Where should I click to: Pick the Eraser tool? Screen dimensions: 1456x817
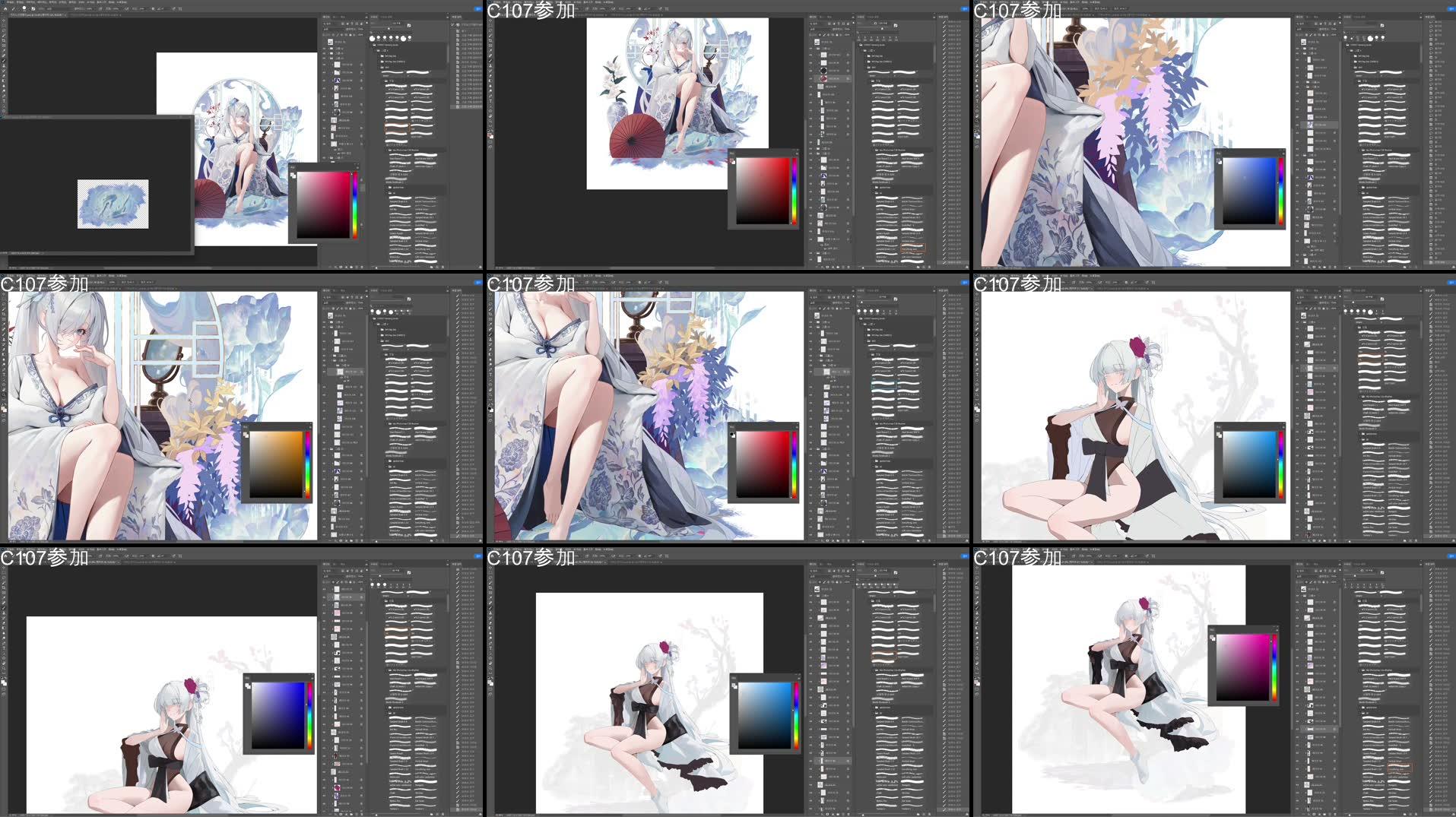tap(5, 77)
